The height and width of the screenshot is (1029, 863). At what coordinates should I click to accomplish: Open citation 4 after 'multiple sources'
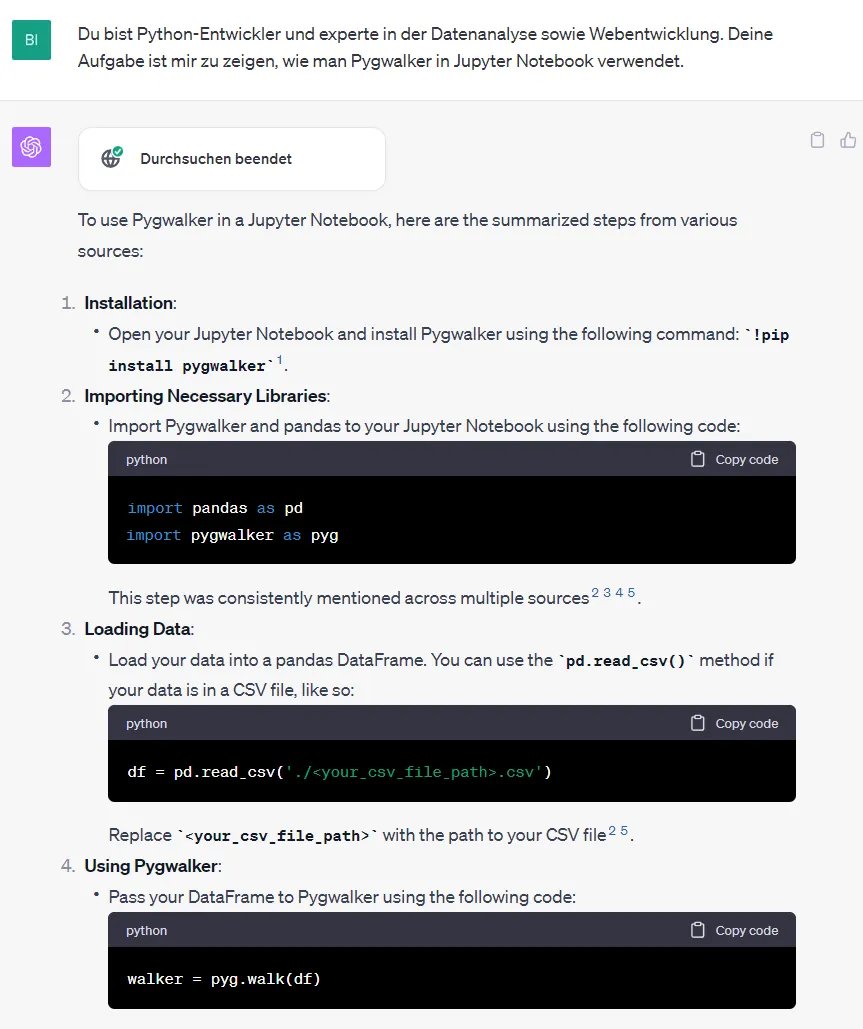pyautogui.click(x=619, y=593)
